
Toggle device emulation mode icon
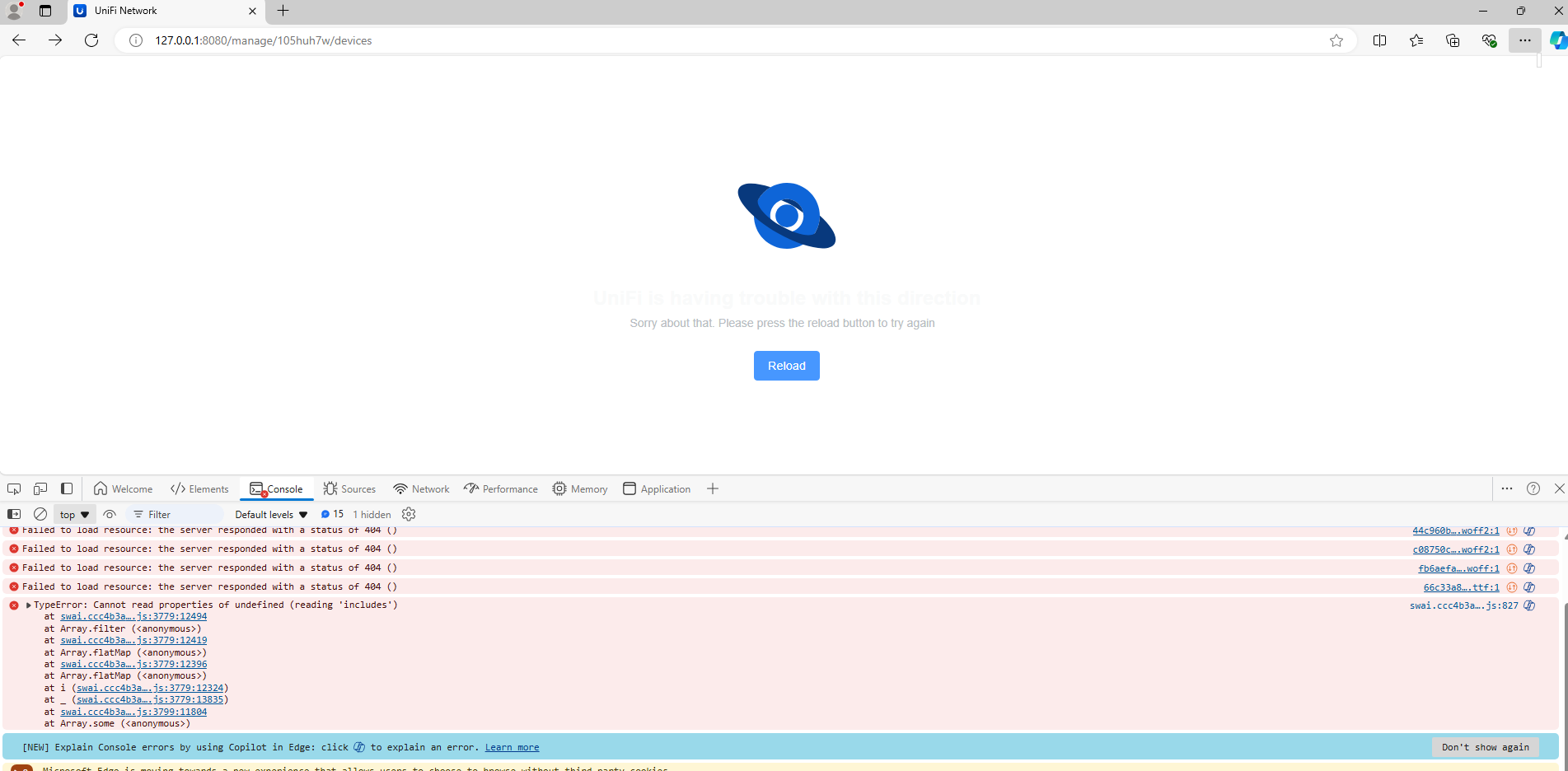click(x=40, y=488)
